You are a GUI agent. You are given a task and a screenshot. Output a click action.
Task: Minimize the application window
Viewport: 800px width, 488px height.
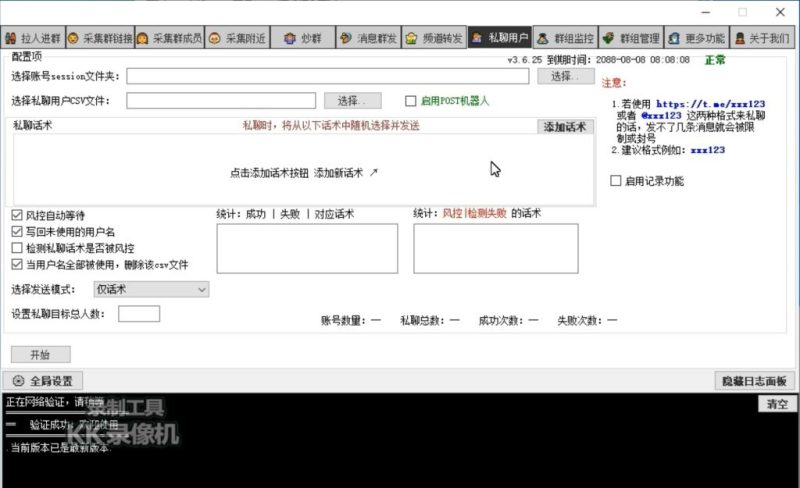coord(706,12)
